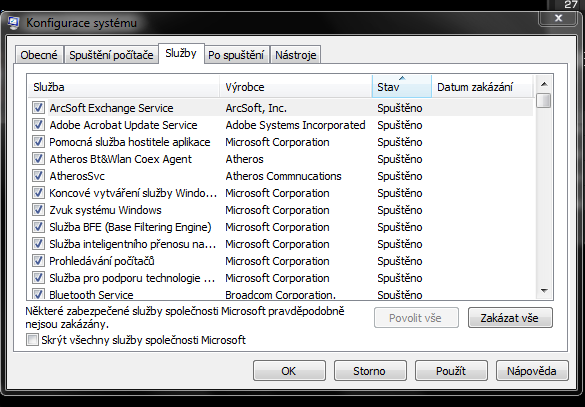Image resolution: width=585 pixels, height=407 pixels.
Task: Click the services list scrollbar thumb
Action: click(544, 100)
